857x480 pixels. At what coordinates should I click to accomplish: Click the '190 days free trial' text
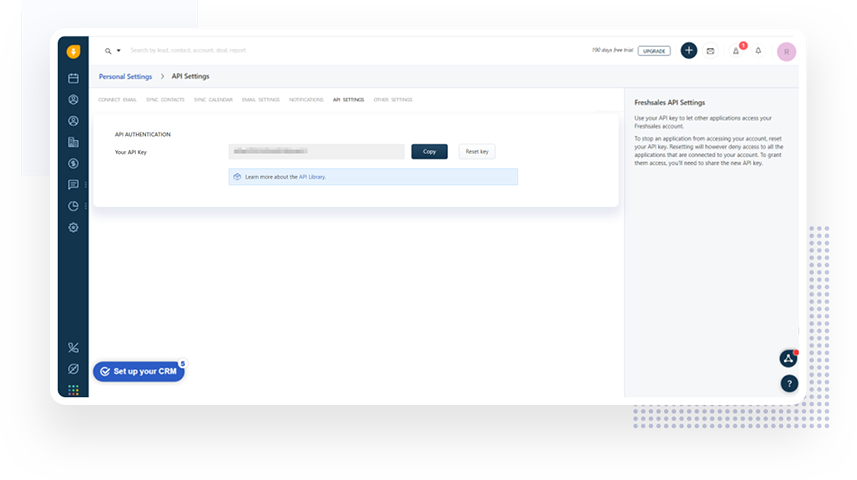[612, 50]
